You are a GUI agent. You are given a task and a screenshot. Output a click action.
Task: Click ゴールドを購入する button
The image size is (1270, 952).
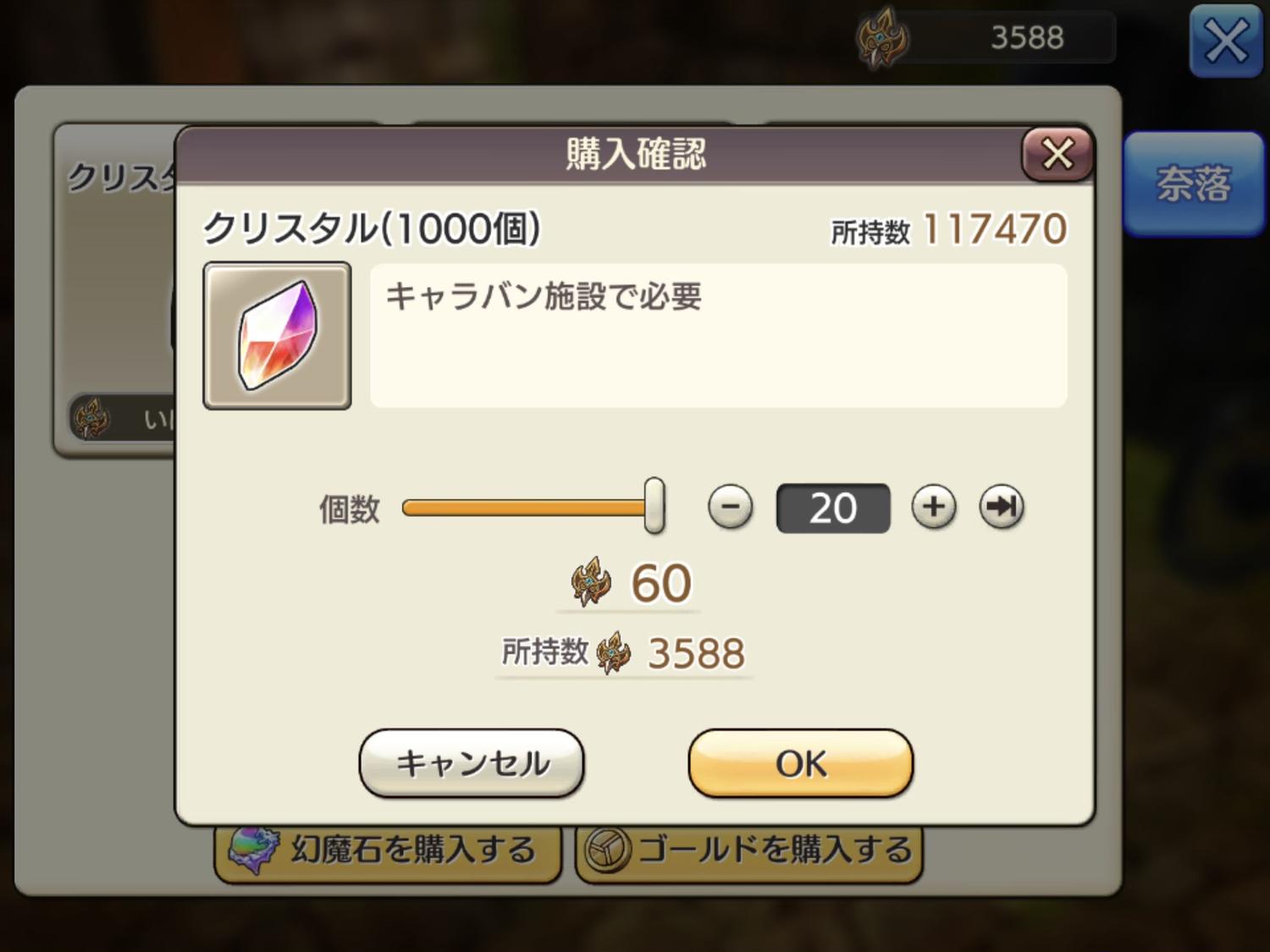pyautogui.click(x=749, y=851)
